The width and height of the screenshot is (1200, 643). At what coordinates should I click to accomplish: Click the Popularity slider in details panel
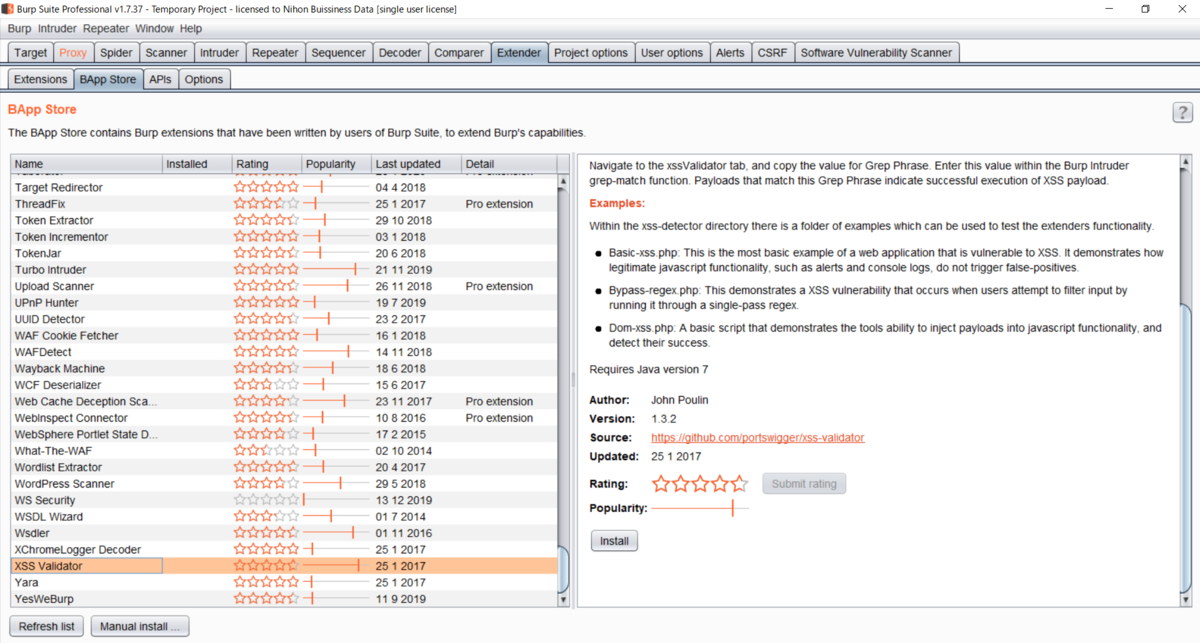(x=700, y=508)
